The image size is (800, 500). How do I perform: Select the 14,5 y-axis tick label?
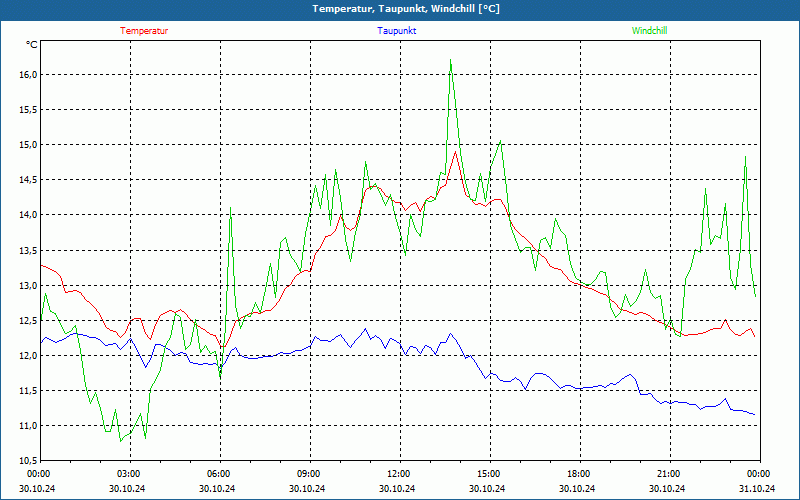pos(28,180)
